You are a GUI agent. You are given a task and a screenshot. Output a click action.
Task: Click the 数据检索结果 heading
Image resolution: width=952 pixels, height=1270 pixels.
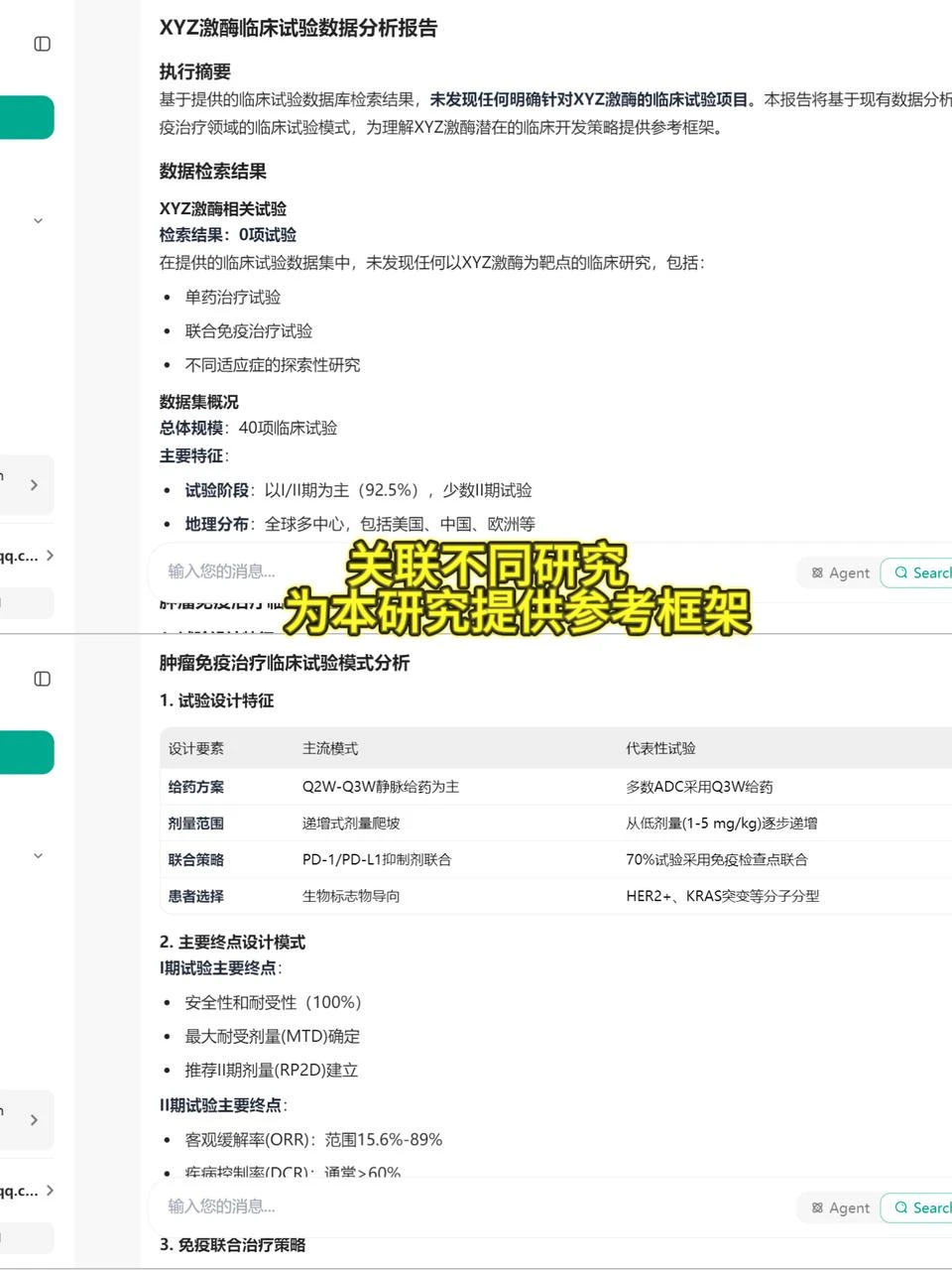coord(213,171)
